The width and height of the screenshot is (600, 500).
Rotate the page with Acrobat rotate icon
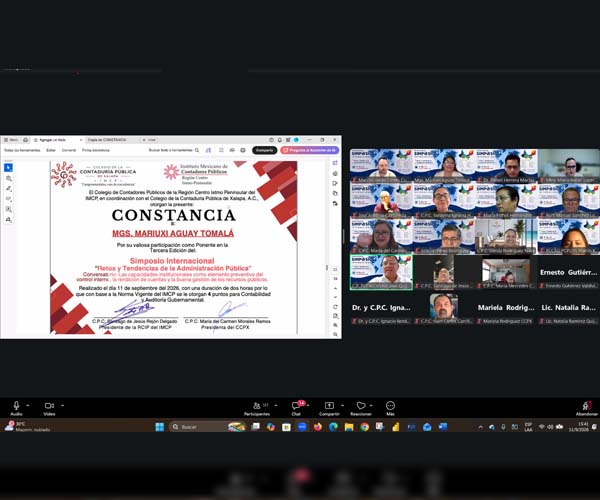point(335,307)
